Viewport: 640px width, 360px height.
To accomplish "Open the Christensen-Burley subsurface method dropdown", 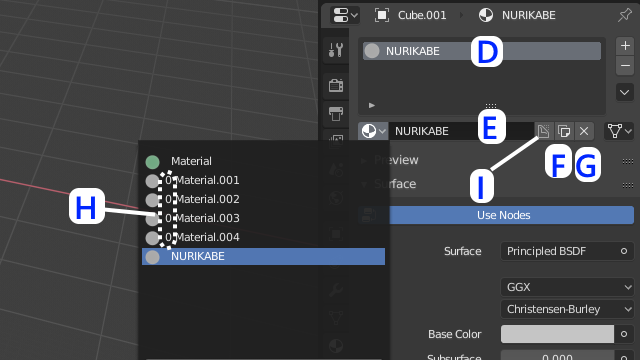I will coord(567,309).
